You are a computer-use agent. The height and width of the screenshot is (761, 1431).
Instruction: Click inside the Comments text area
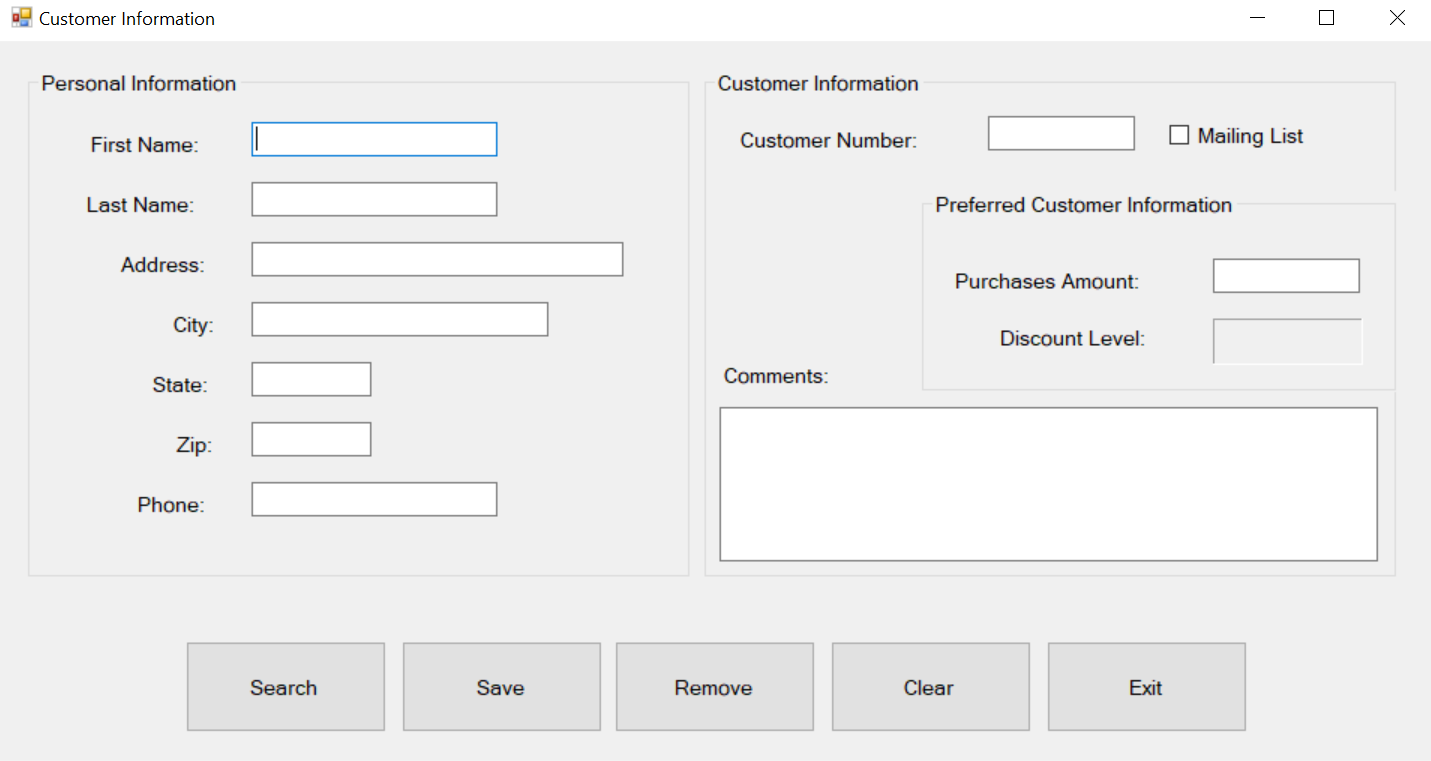(x=1047, y=483)
